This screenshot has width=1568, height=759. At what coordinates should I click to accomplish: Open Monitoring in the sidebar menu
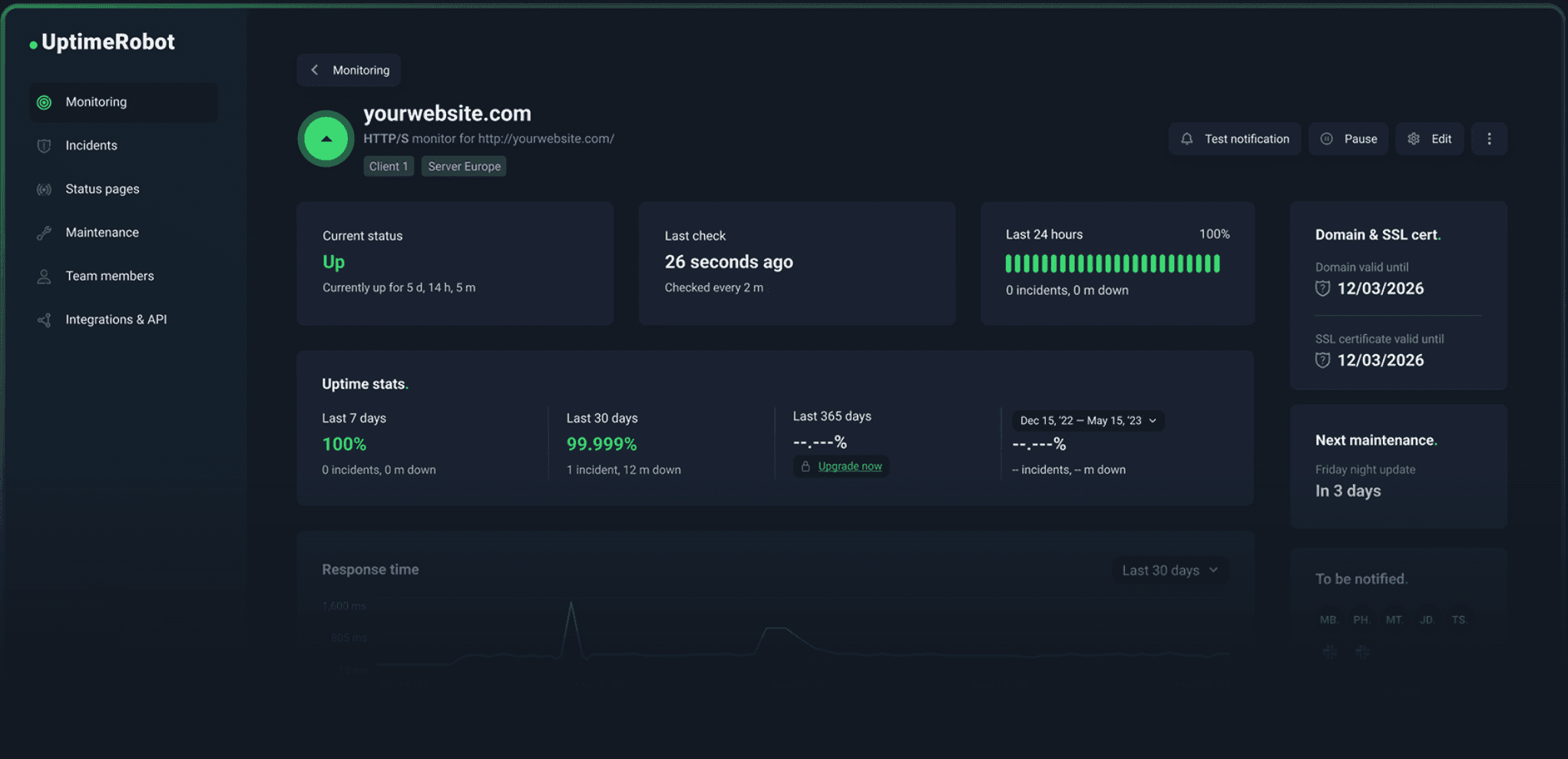[96, 102]
